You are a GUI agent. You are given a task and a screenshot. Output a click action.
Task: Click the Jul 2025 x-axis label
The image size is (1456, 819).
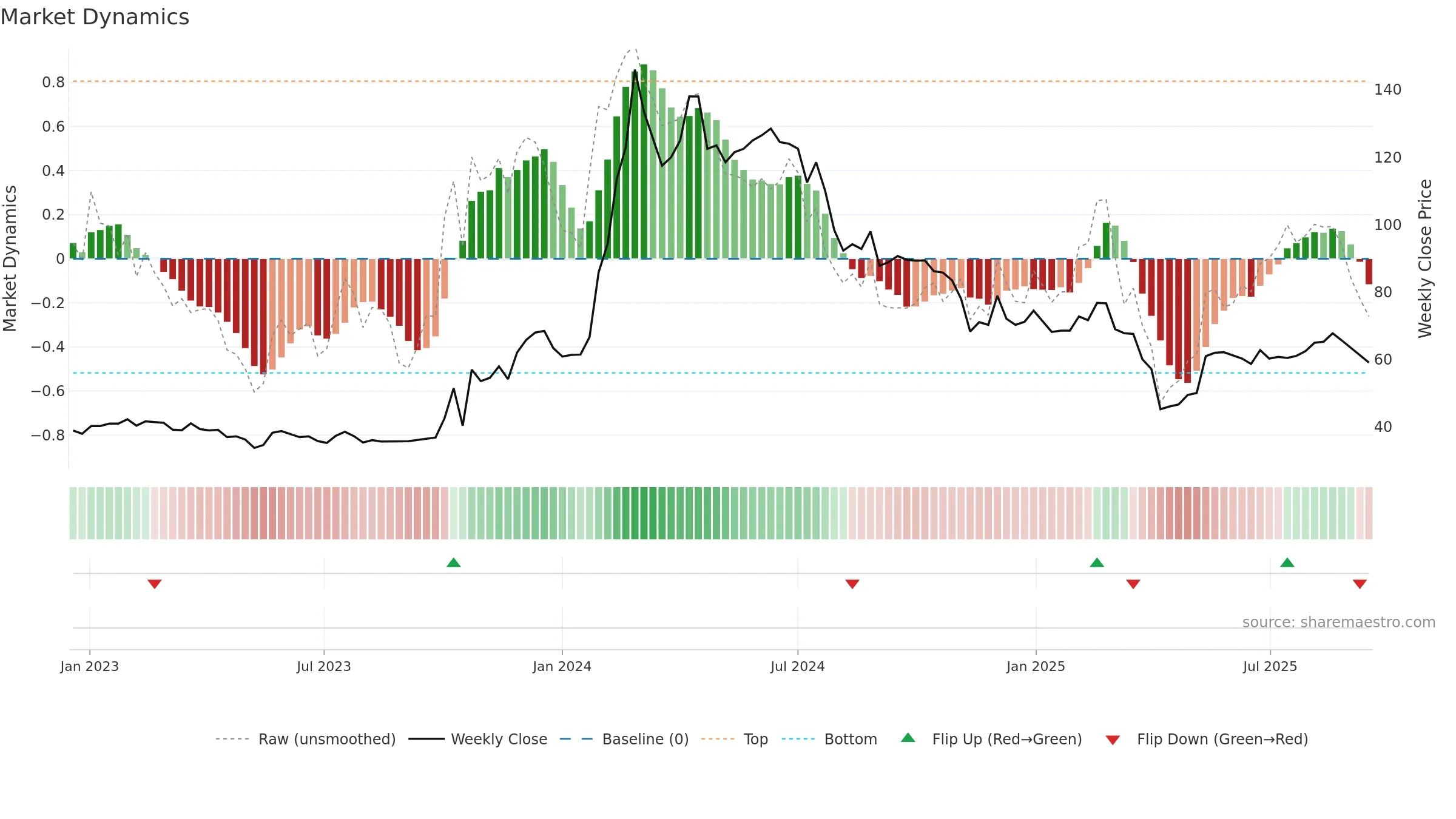tap(1270, 666)
